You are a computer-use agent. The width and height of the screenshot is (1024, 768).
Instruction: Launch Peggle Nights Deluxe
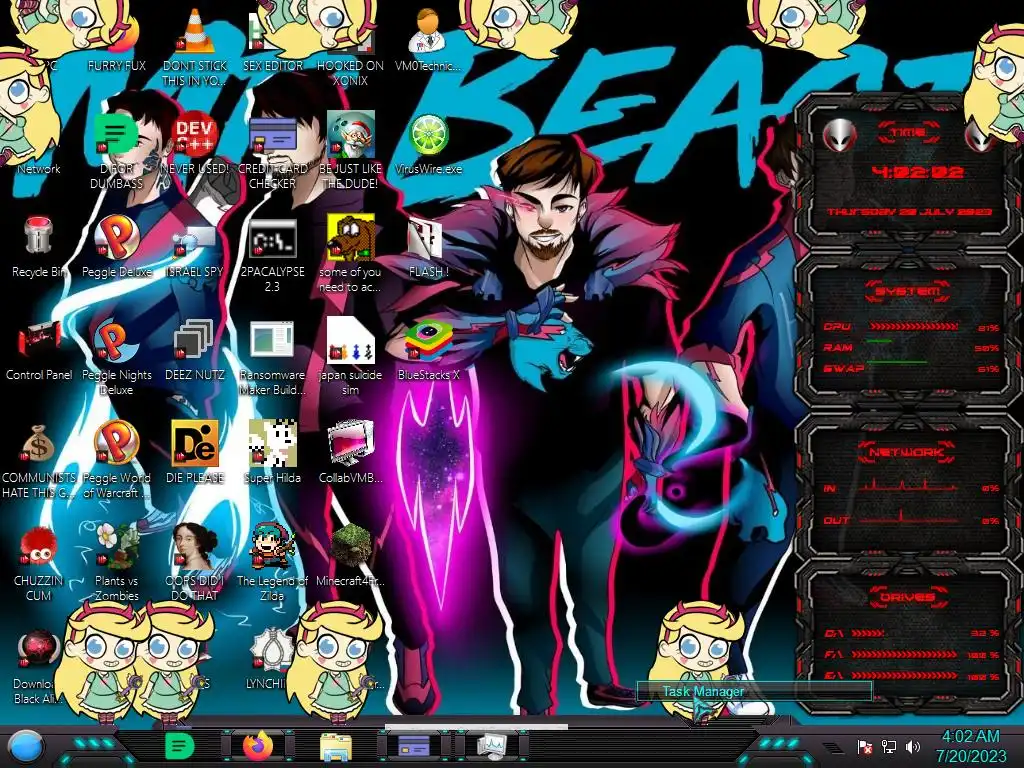click(117, 358)
